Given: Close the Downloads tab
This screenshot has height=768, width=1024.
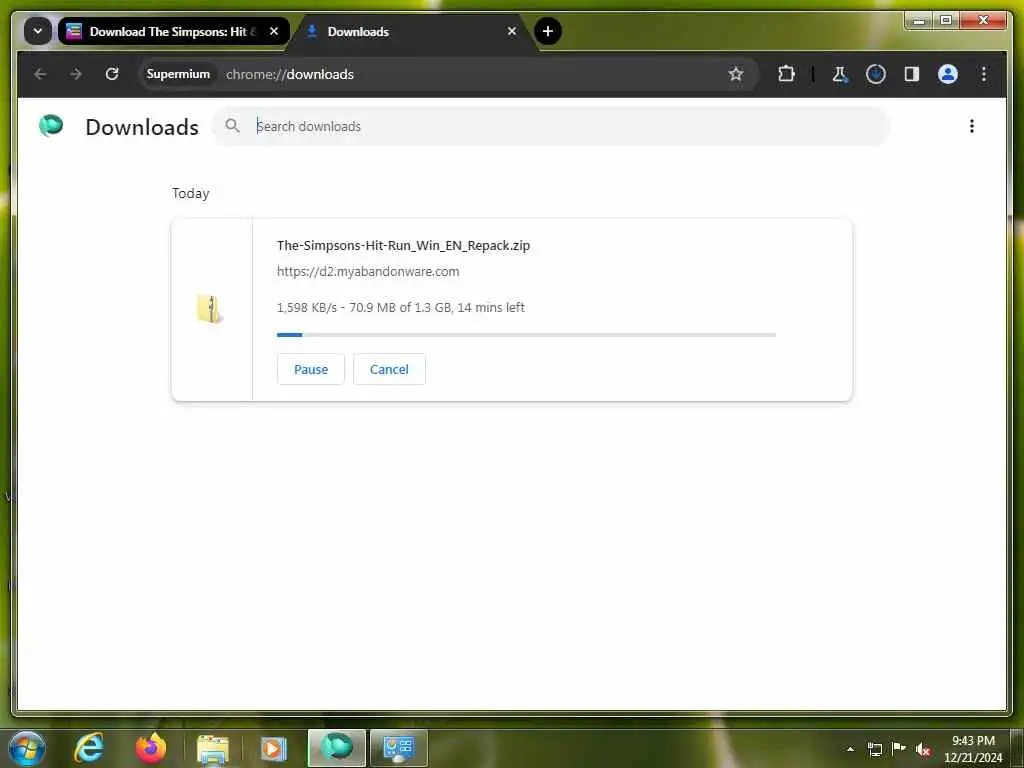Looking at the screenshot, I should coord(512,31).
